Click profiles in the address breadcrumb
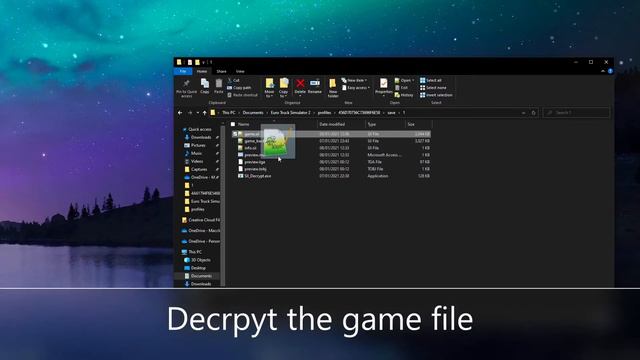 pyautogui.click(x=324, y=113)
